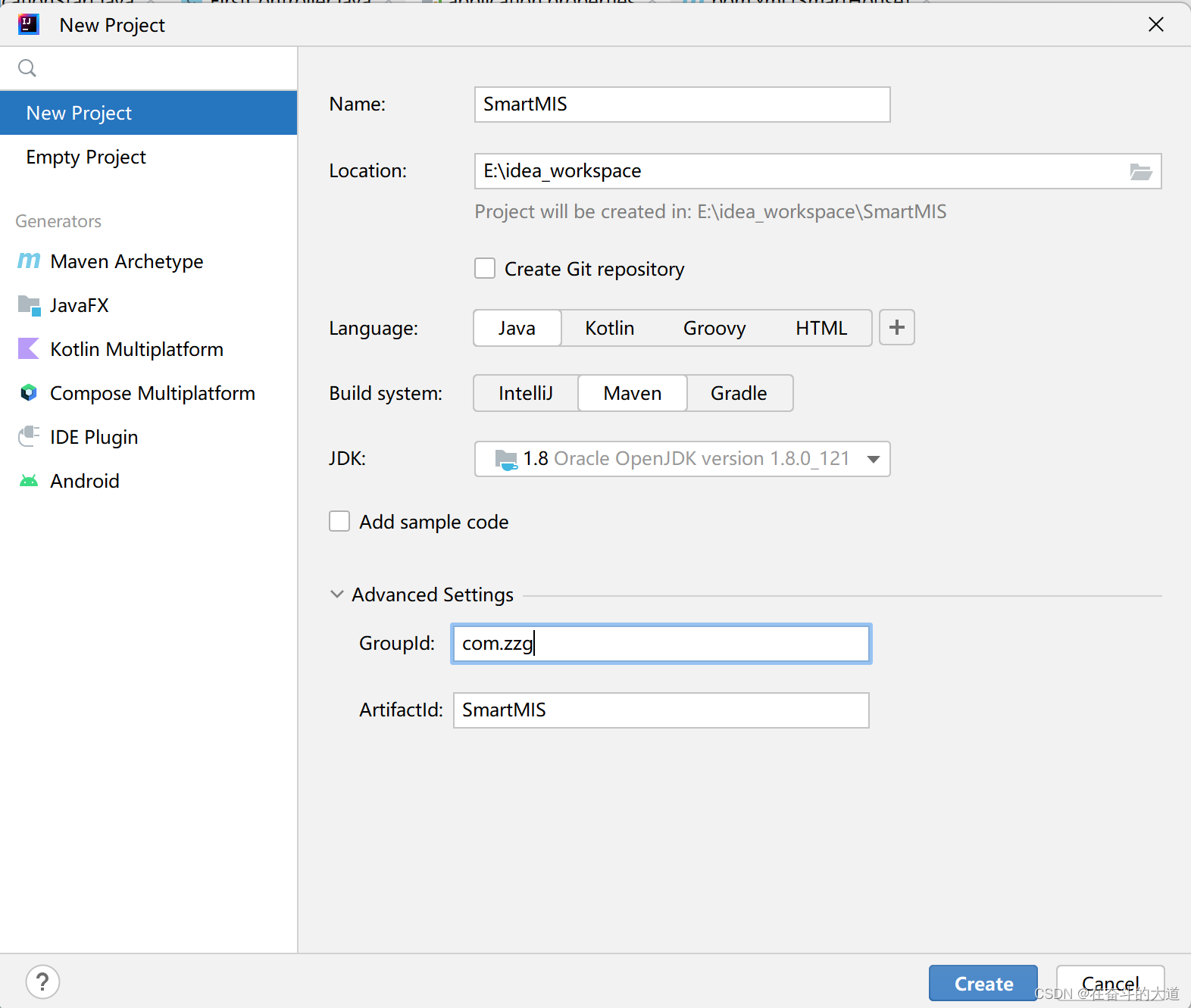This screenshot has width=1191, height=1008.
Task: Select Java as the language
Action: [x=517, y=328]
